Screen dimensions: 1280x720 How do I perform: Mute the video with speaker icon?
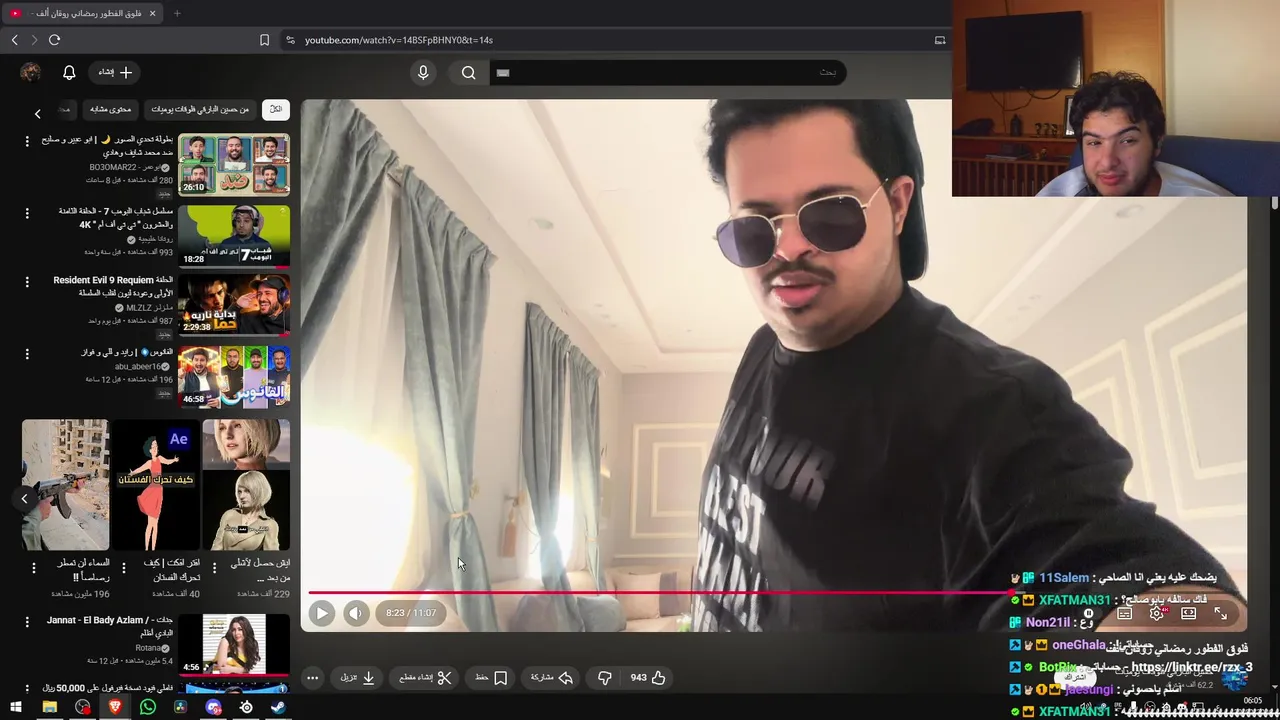click(356, 613)
